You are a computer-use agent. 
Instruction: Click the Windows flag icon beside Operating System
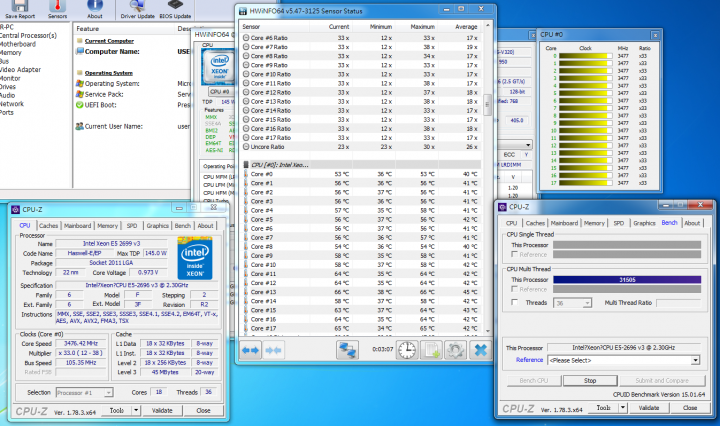79,84
